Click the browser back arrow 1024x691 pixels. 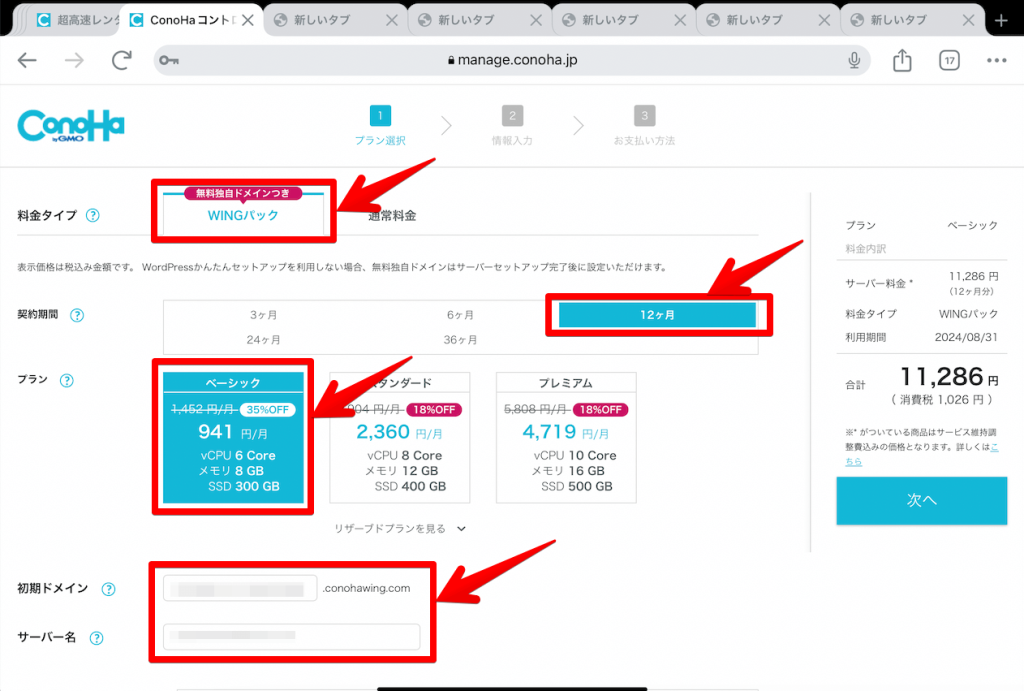[27, 61]
